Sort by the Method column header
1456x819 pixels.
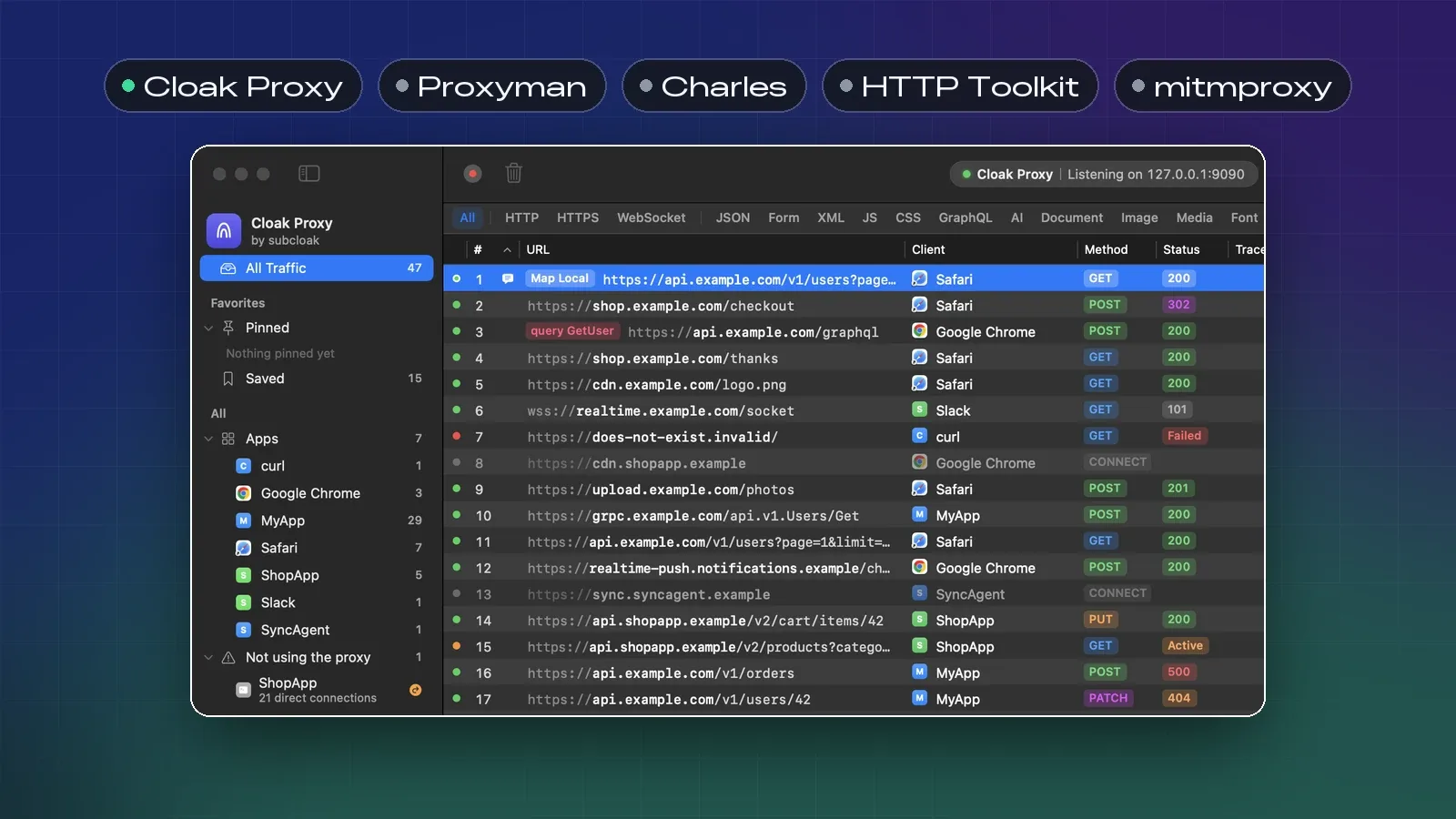(1106, 249)
